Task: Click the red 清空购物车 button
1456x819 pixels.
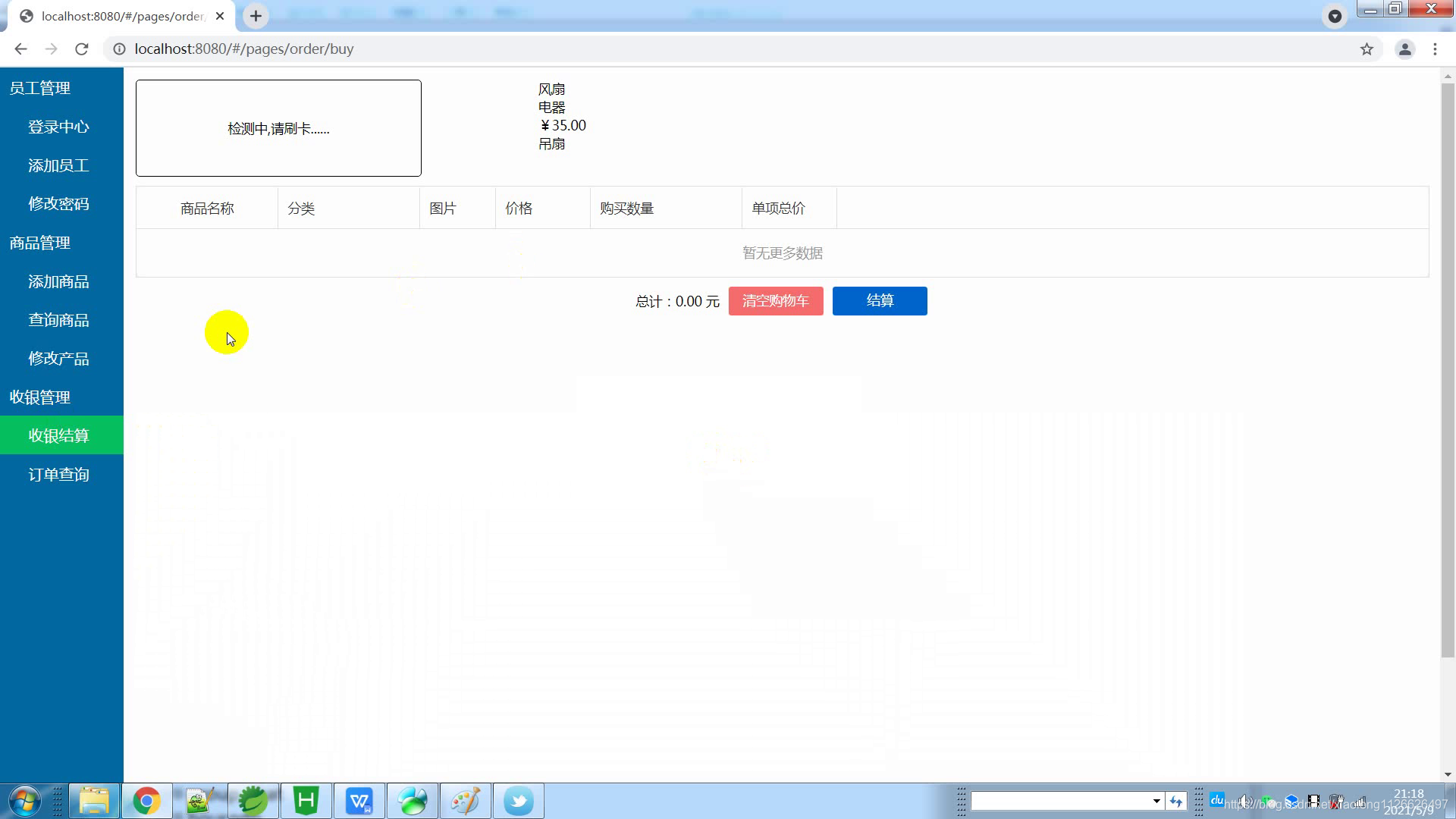Action: click(775, 301)
